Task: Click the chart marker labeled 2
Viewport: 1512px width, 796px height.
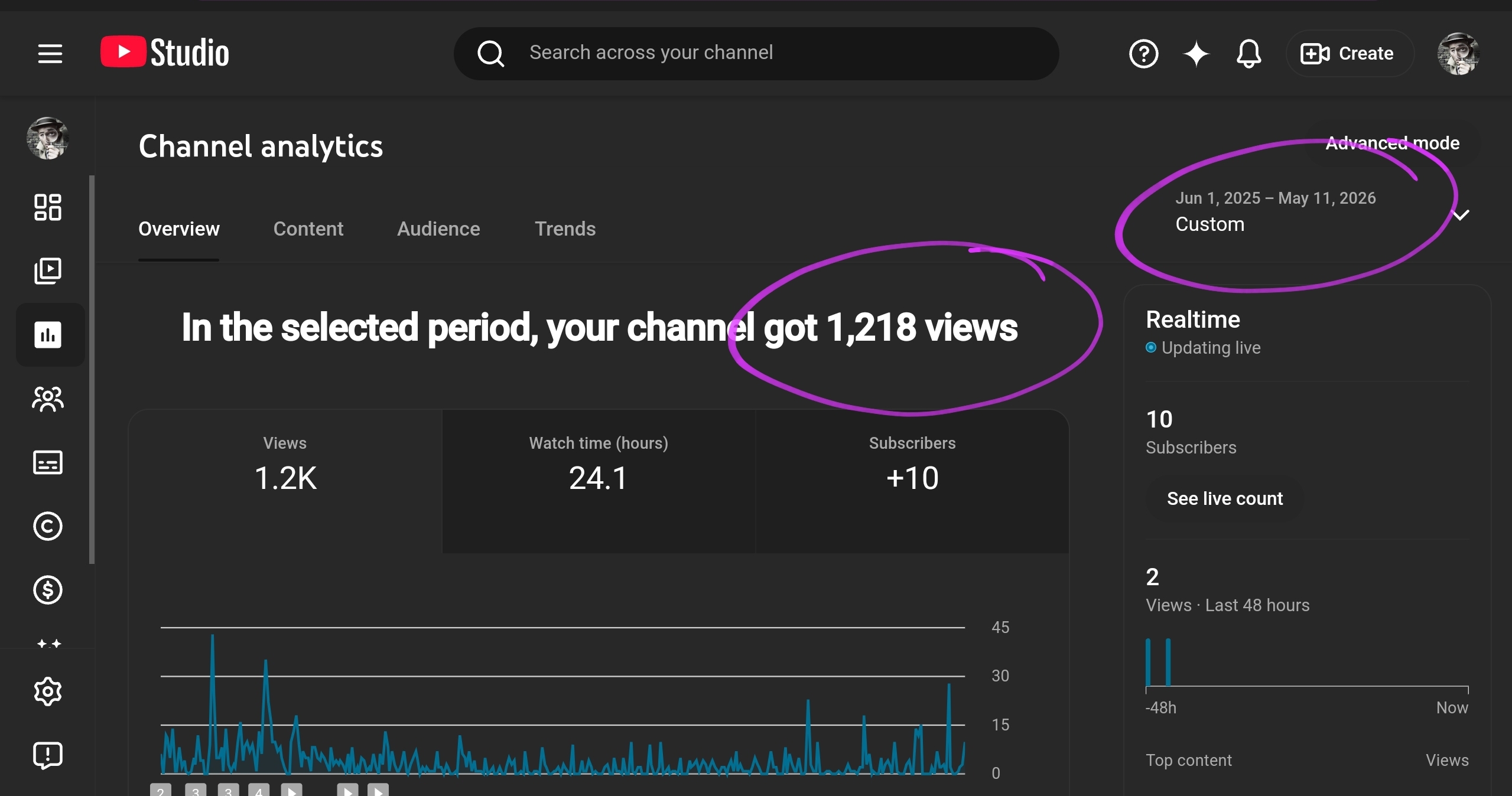Action: click(160, 790)
